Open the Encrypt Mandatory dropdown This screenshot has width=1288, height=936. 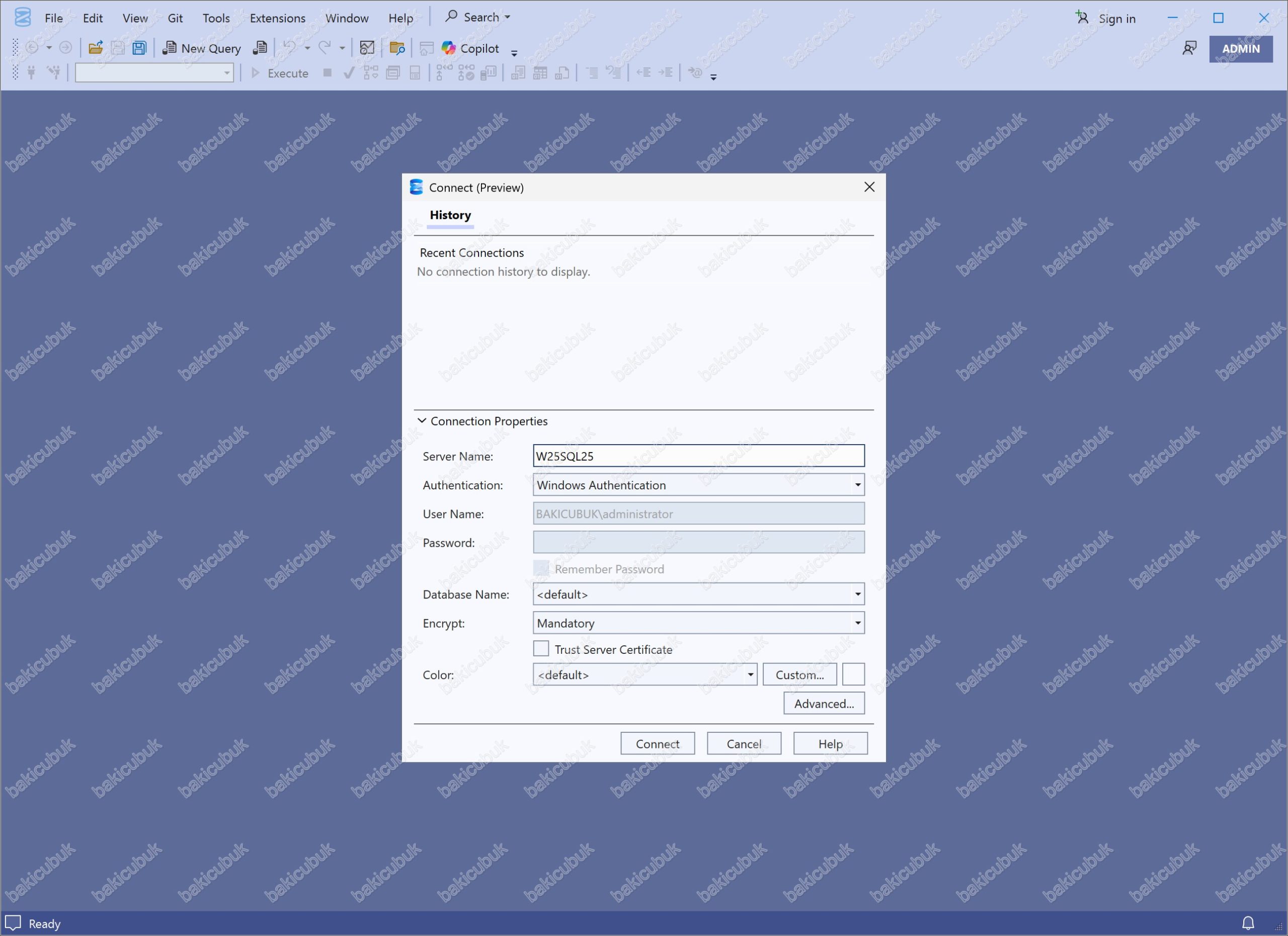(698, 623)
